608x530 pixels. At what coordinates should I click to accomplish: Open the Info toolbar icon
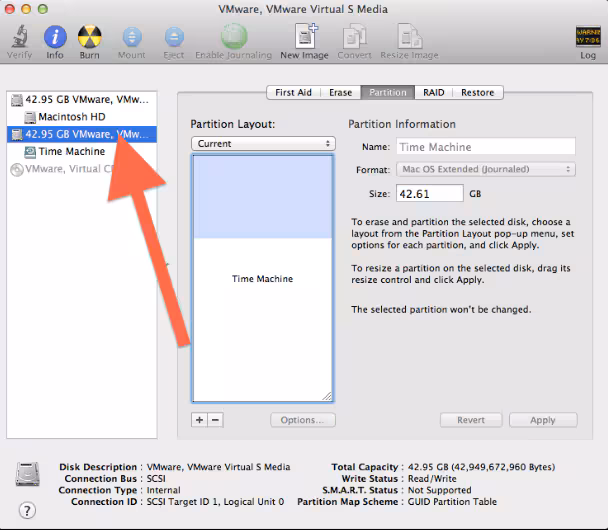[x=55, y=37]
